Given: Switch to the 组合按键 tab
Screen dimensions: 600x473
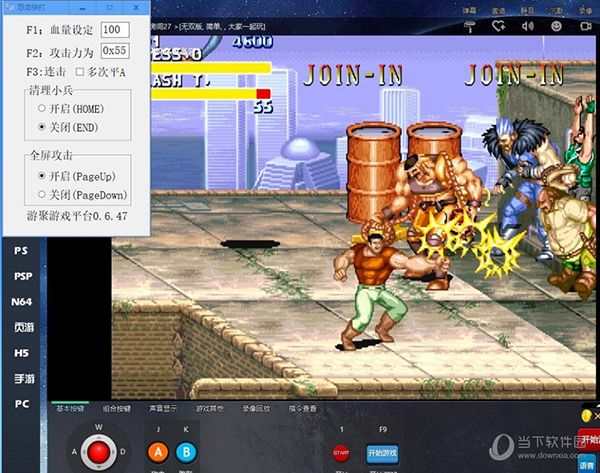Looking at the screenshot, I should coord(117,409).
